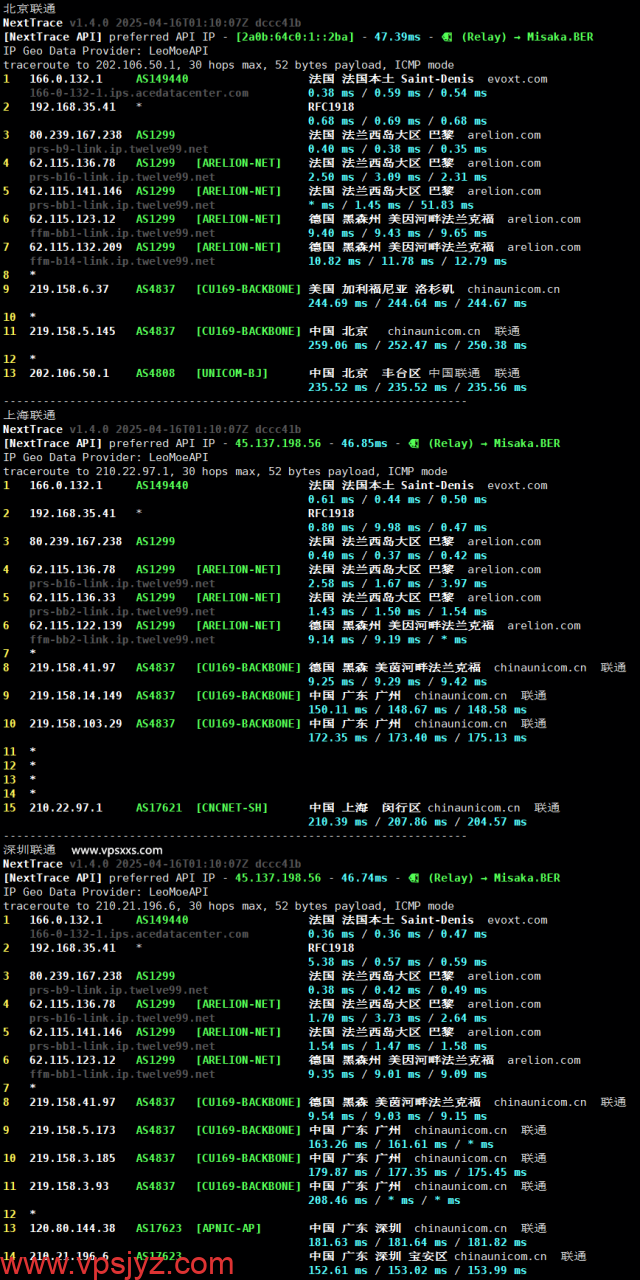The image size is (640, 1280).
Task: Select the 210.39 ms latency value
Action: [x=338, y=821]
